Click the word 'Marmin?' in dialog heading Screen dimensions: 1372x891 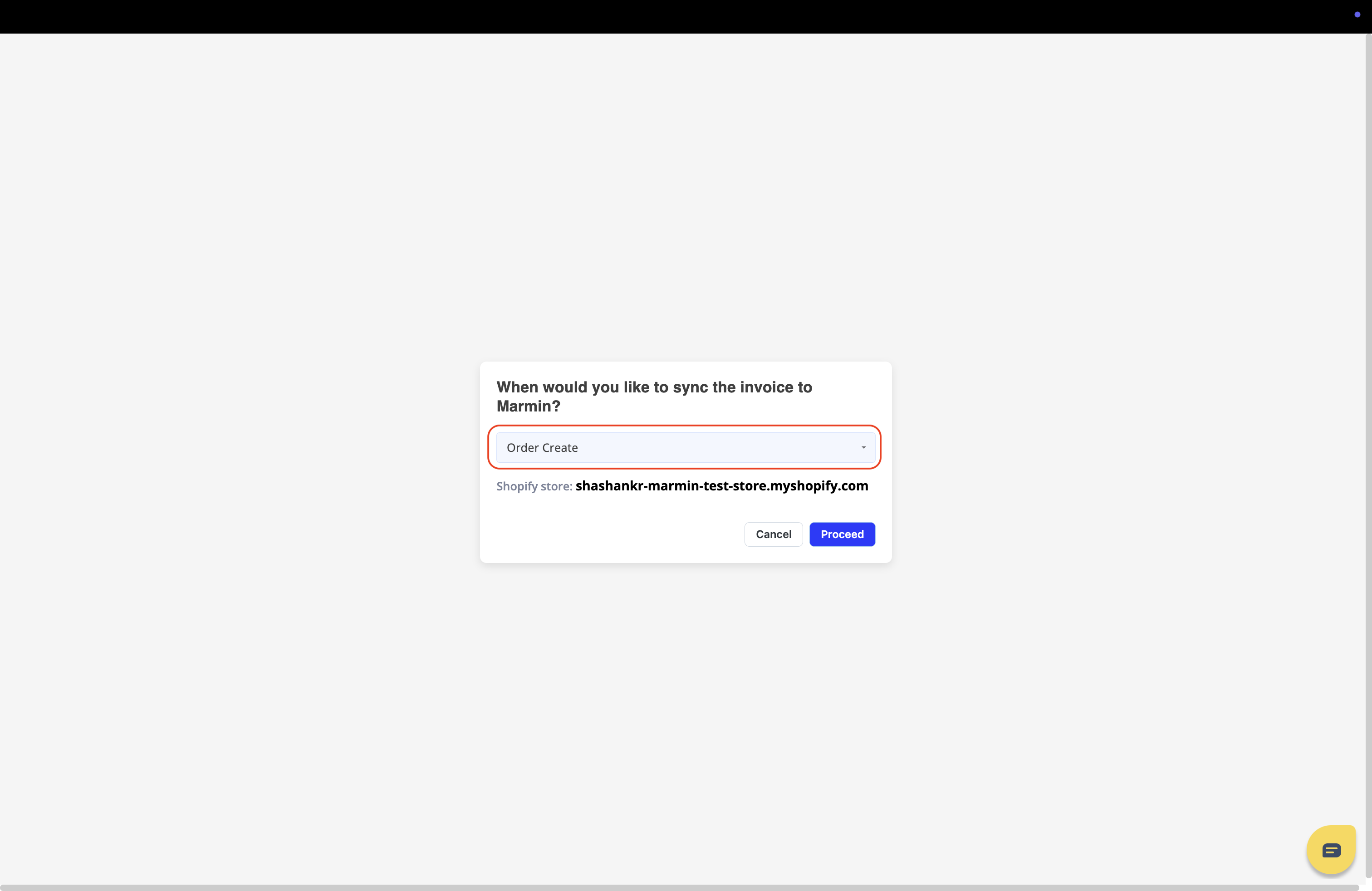[x=528, y=406]
